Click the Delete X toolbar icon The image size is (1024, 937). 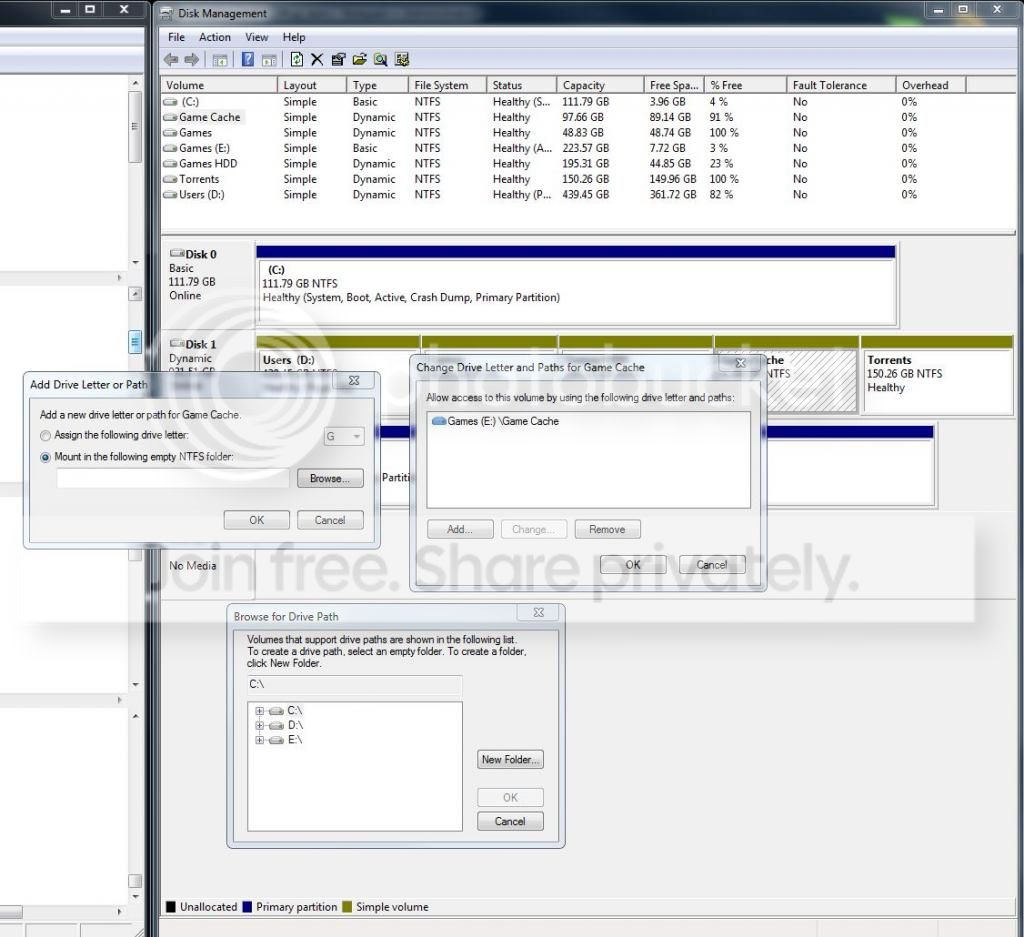tap(317, 59)
